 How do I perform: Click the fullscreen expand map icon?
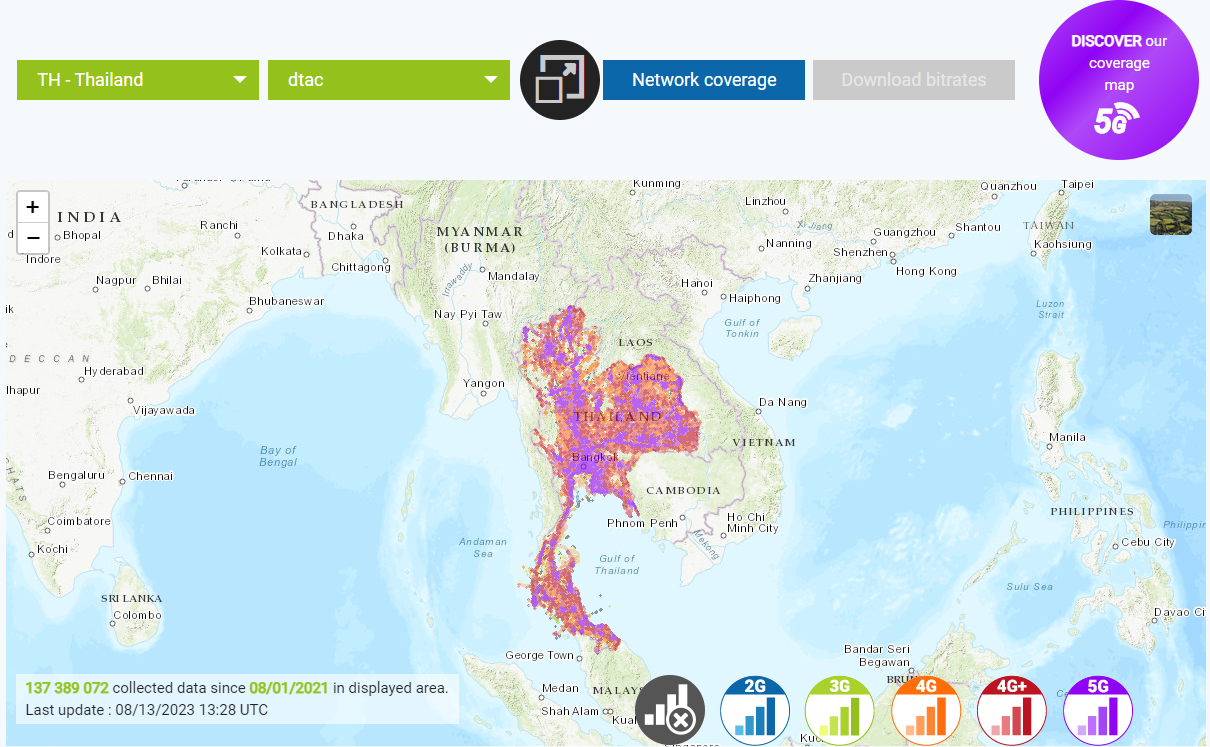[x=559, y=80]
